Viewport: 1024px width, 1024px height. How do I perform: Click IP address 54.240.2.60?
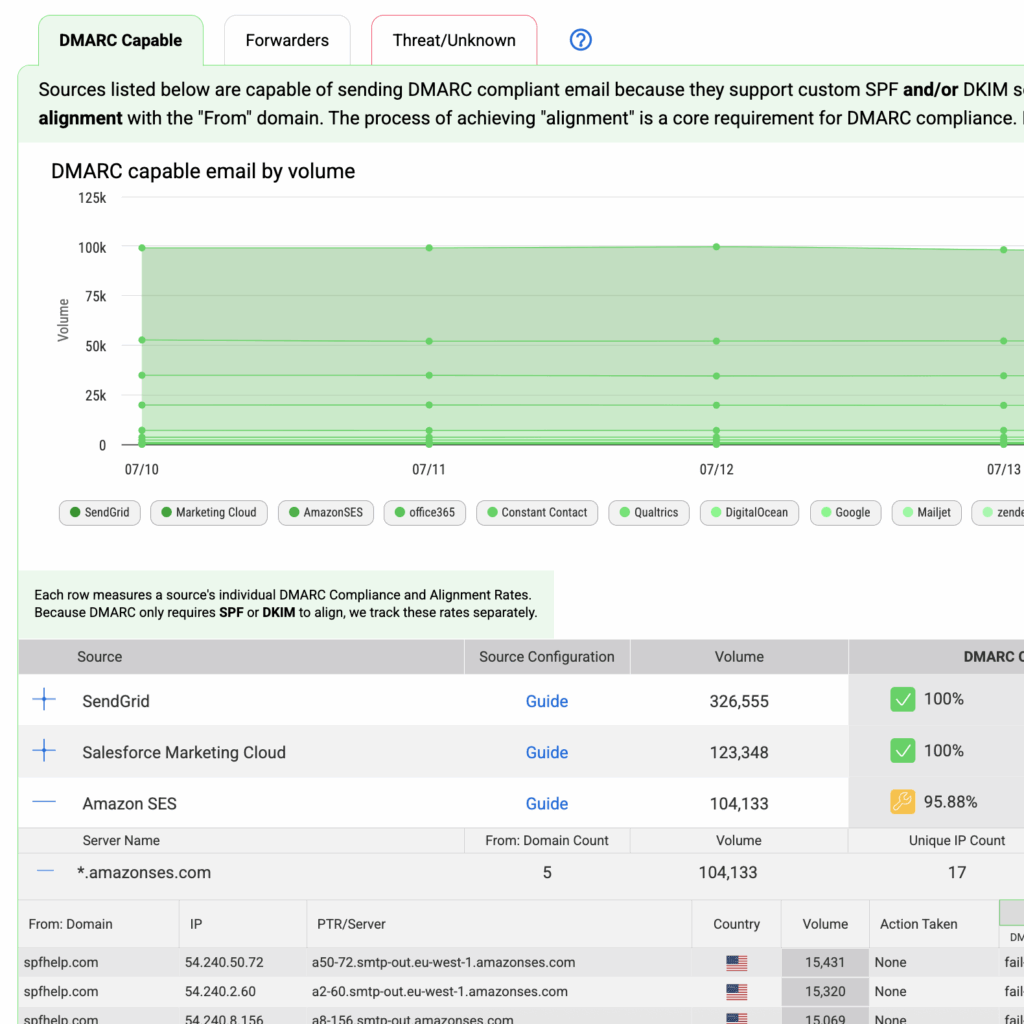220,992
